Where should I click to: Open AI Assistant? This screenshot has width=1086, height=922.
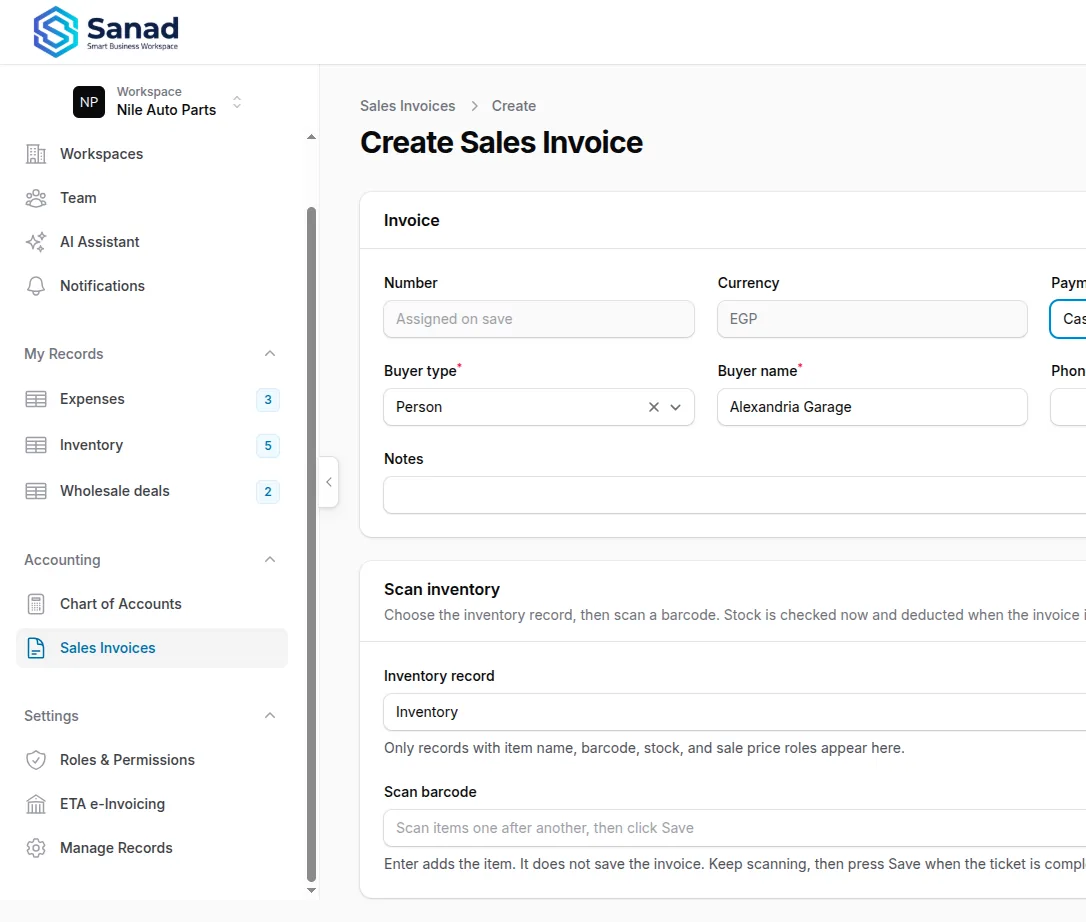[100, 242]
